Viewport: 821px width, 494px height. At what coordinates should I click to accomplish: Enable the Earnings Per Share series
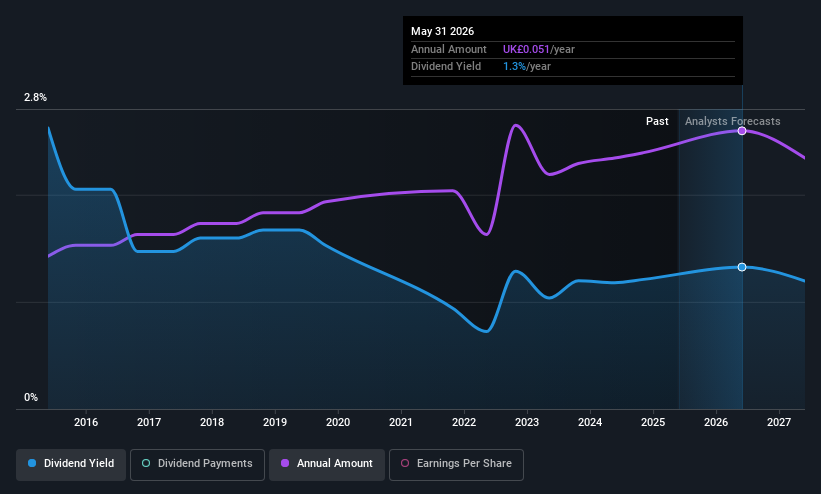456,465
